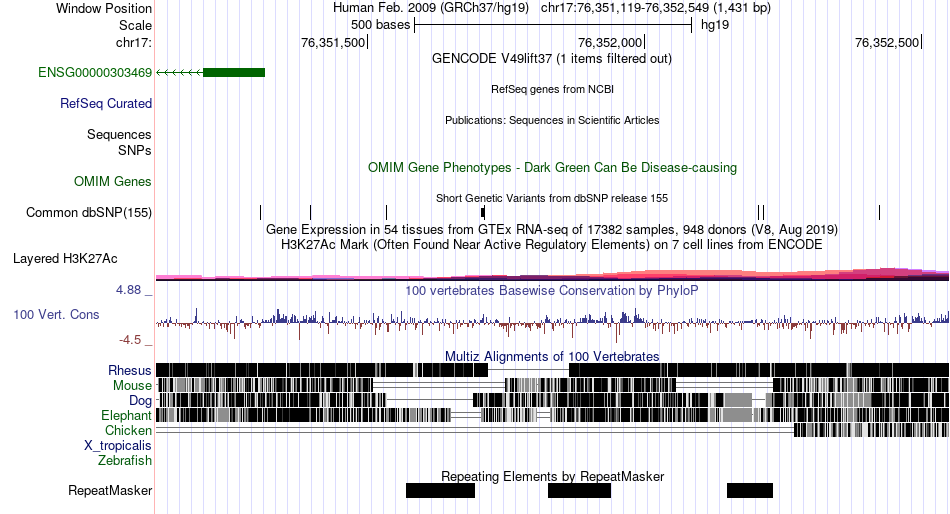Click the rightmost RepeatMasker element block
Viewport: 950px width, 514px height.
pos(750,490)
